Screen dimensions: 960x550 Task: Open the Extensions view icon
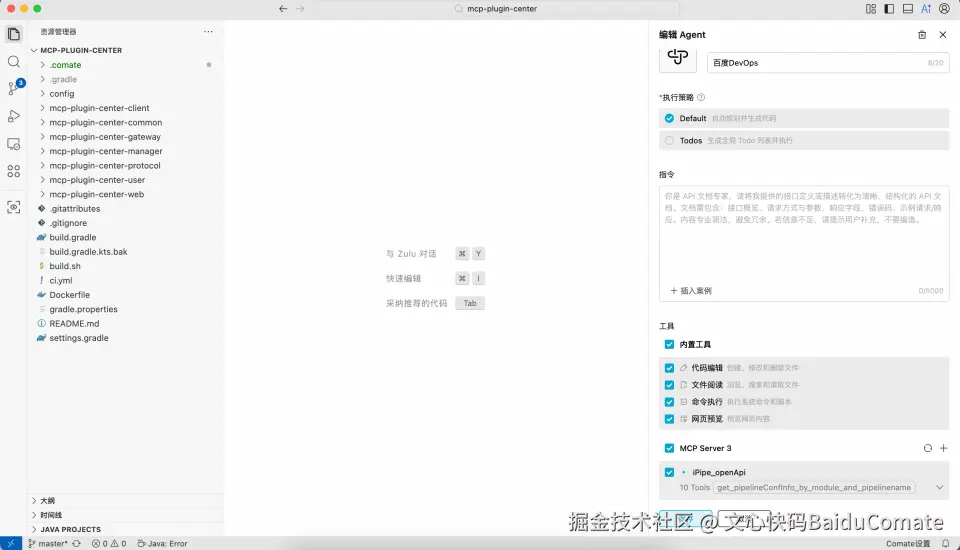click(13, 171)
